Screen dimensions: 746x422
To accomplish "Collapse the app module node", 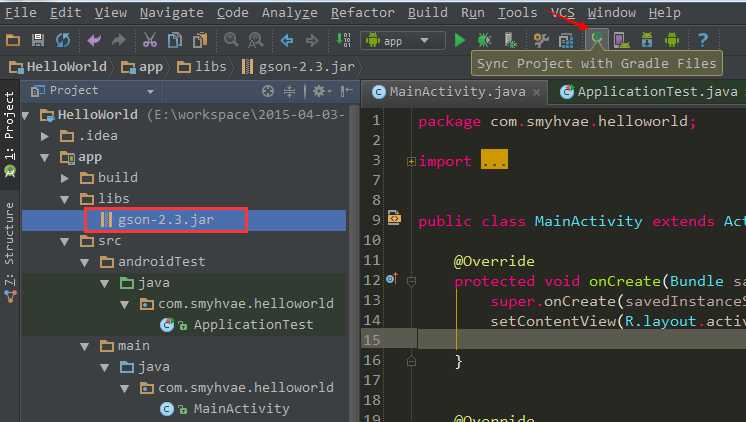I will pos(45,157).
